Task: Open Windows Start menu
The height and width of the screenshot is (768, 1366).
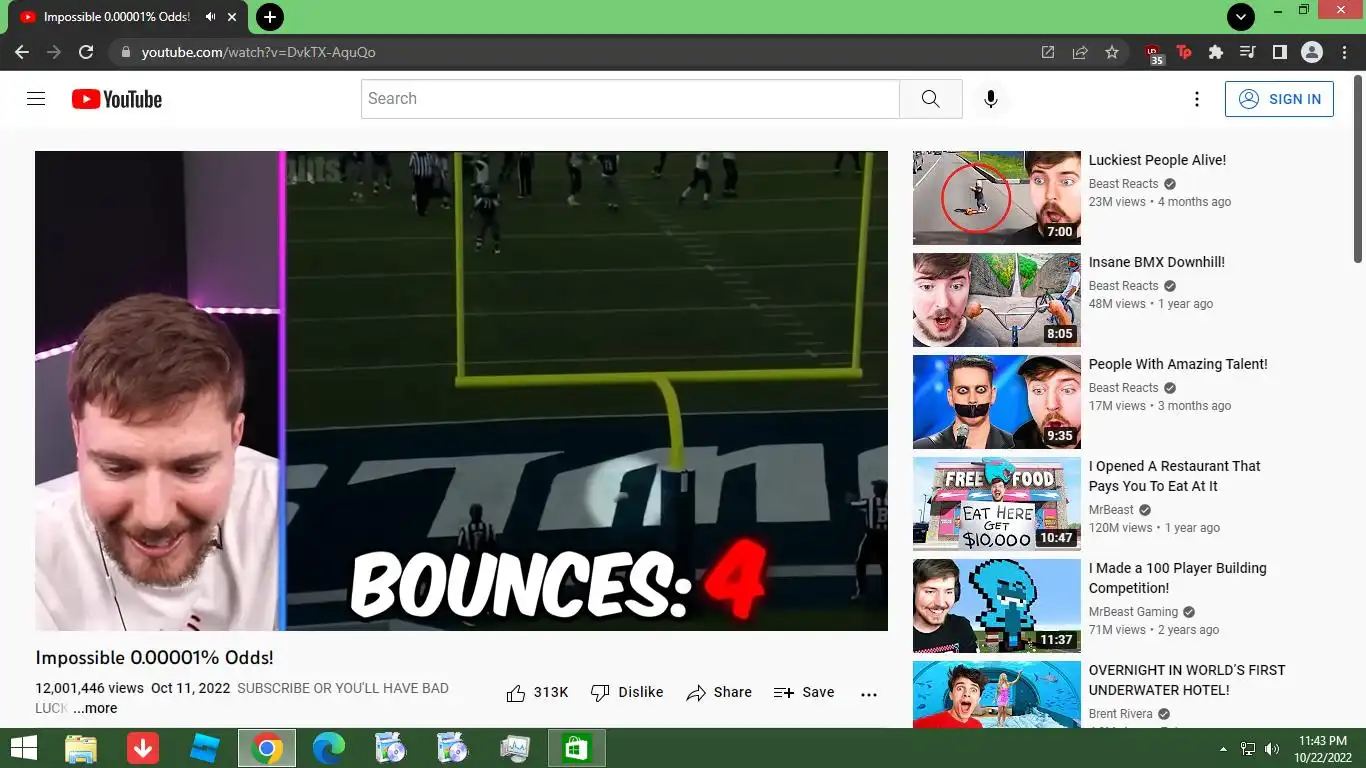Action: tap(22, 748)
